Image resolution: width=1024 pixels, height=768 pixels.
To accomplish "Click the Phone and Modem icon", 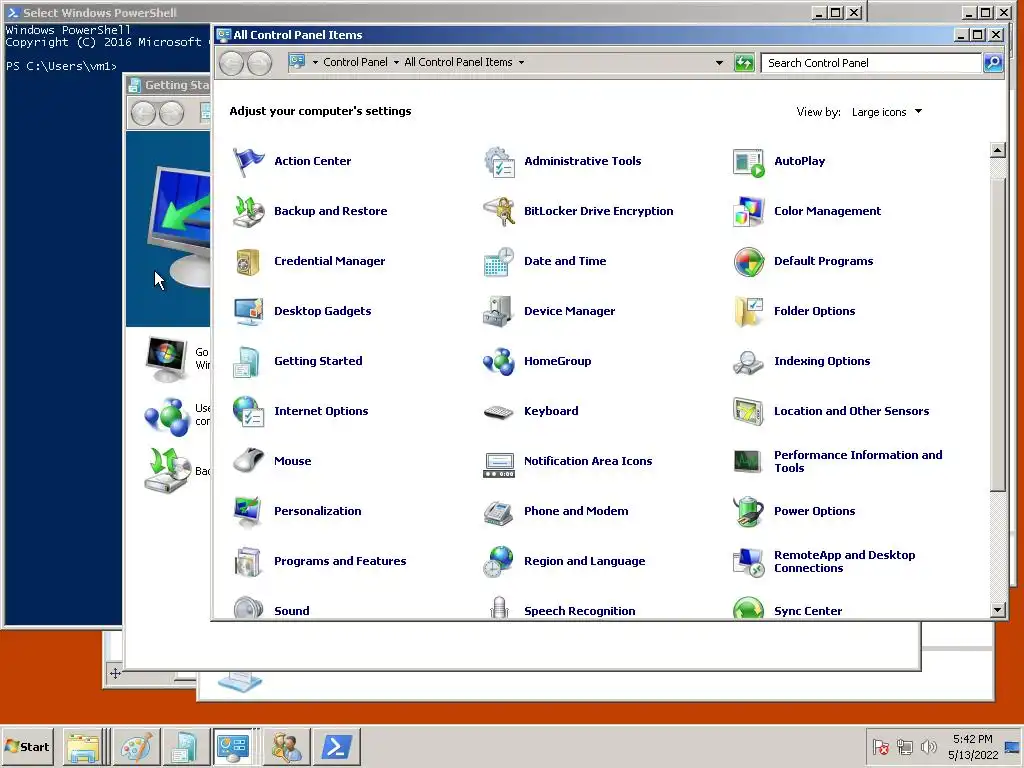I will (x=499, y=511).
